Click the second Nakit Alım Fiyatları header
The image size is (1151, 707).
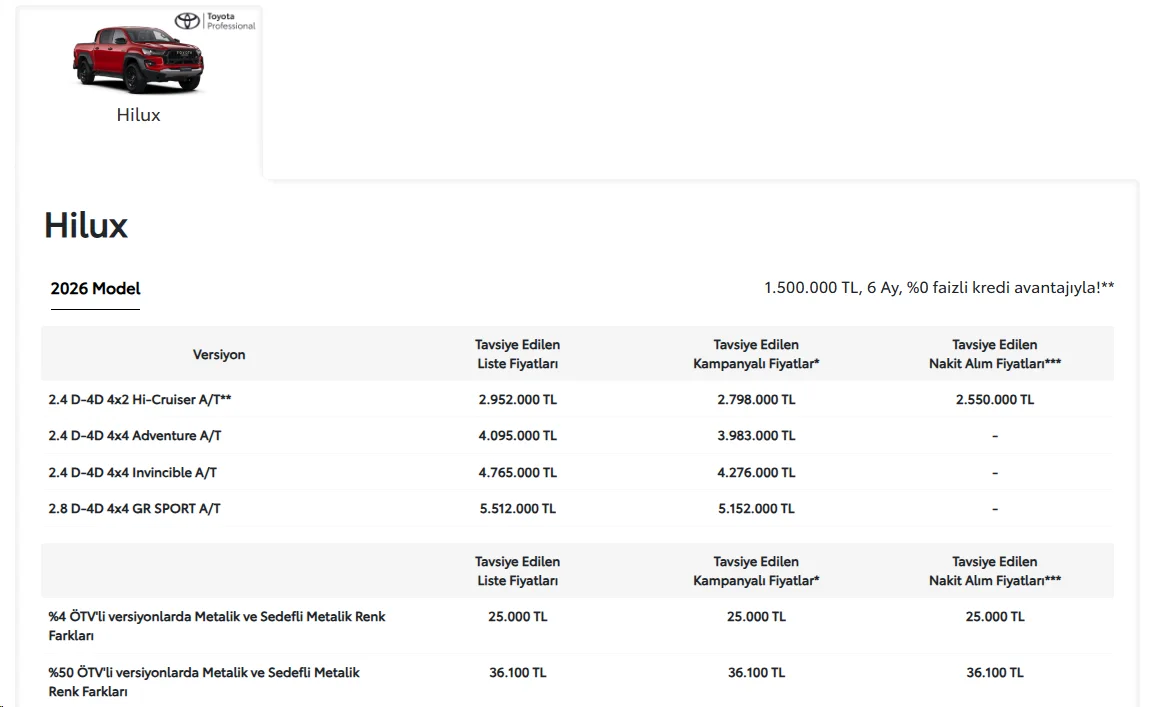coord(995,570)
